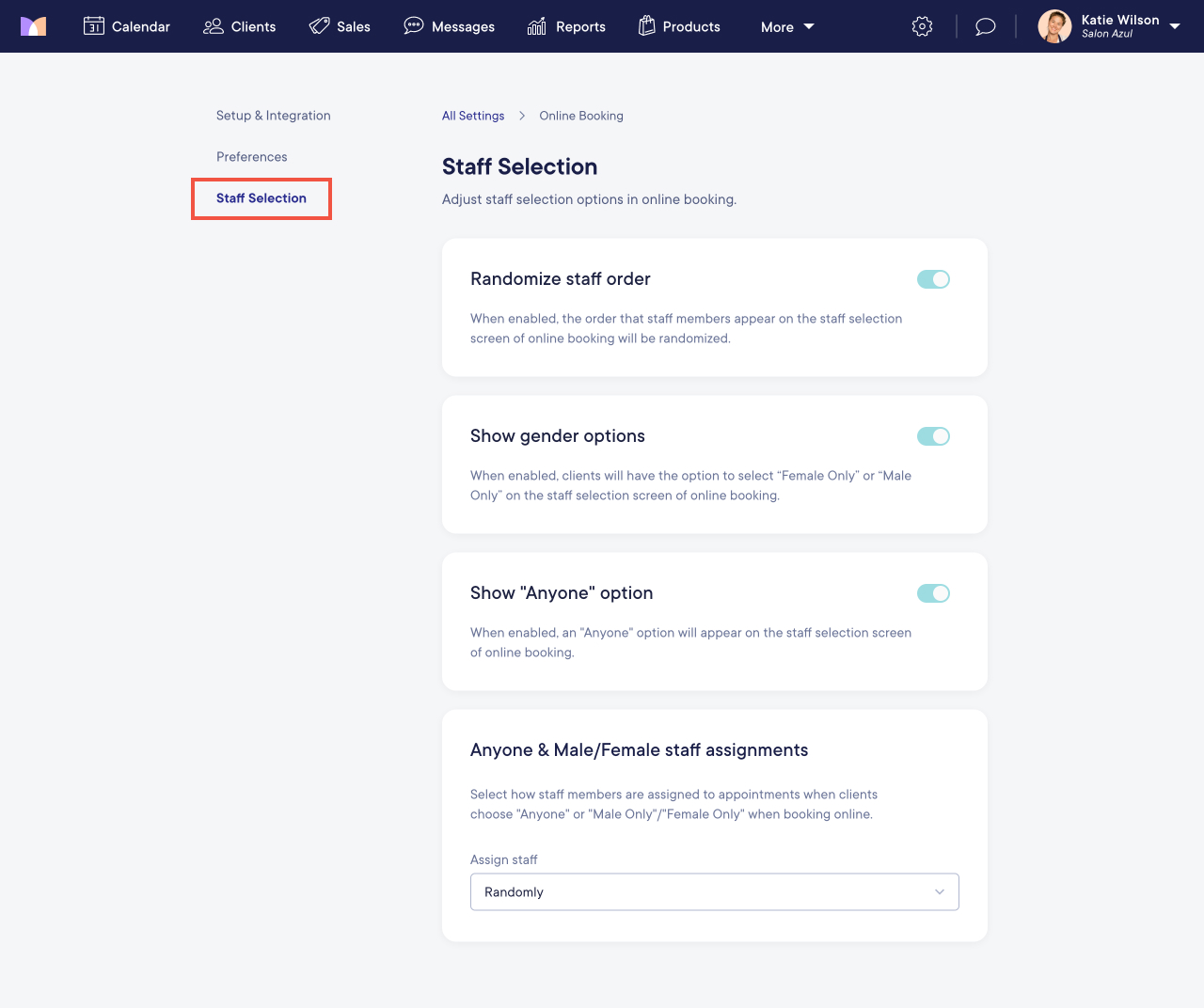Click the Salon Azul profile avatar
1204x1008 pixels.
coord(1054,26)
